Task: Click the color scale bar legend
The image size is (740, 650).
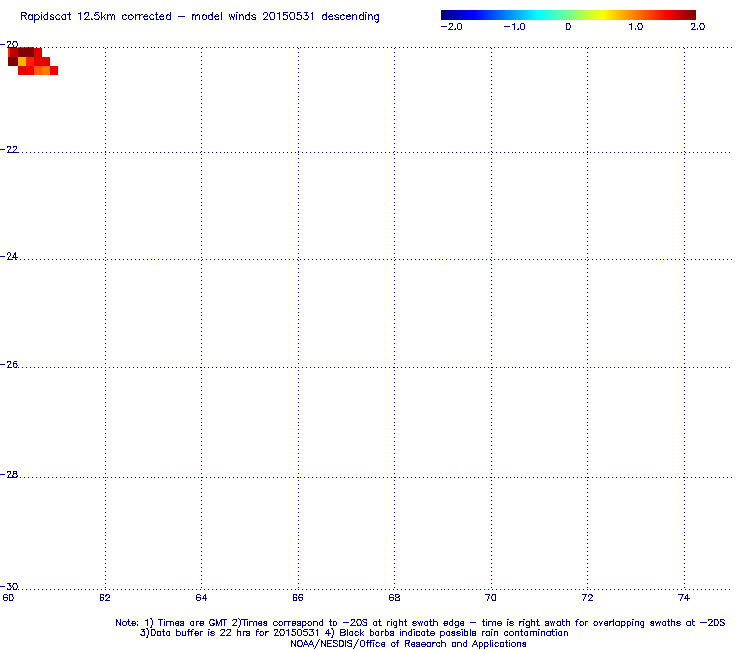Action: [x=568, y=15]
